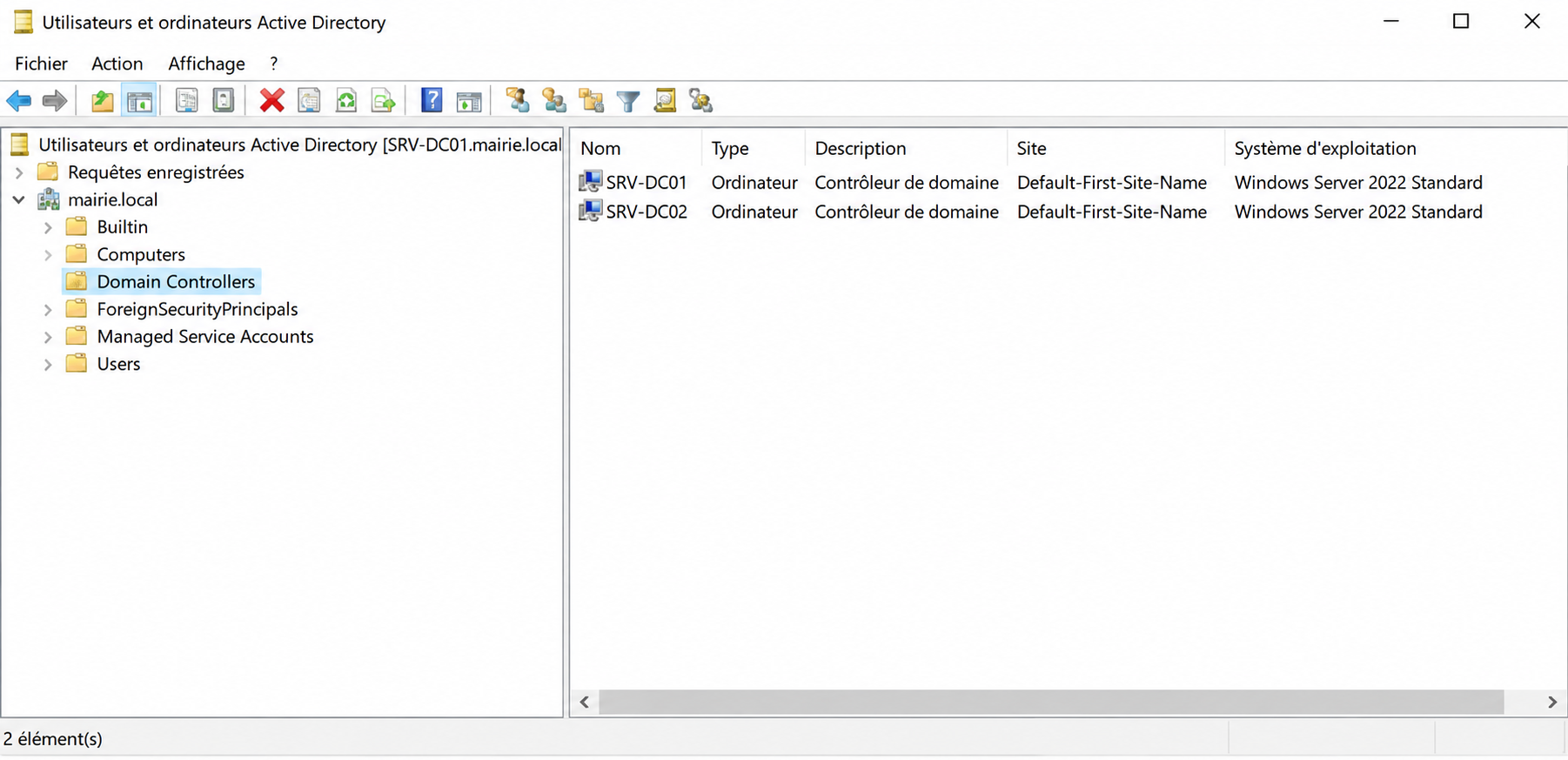Select the Domain Controllers OU
Screen dimensions: 1568x760
[x=176, y=281]
